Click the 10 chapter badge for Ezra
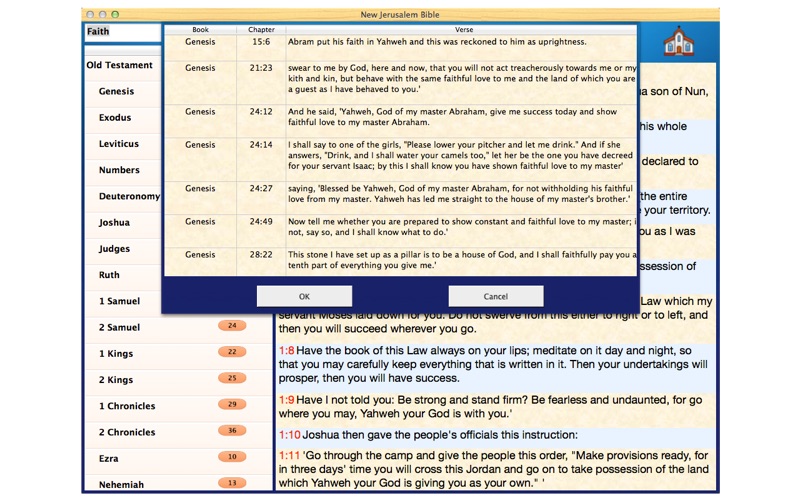 pos(232,457)
